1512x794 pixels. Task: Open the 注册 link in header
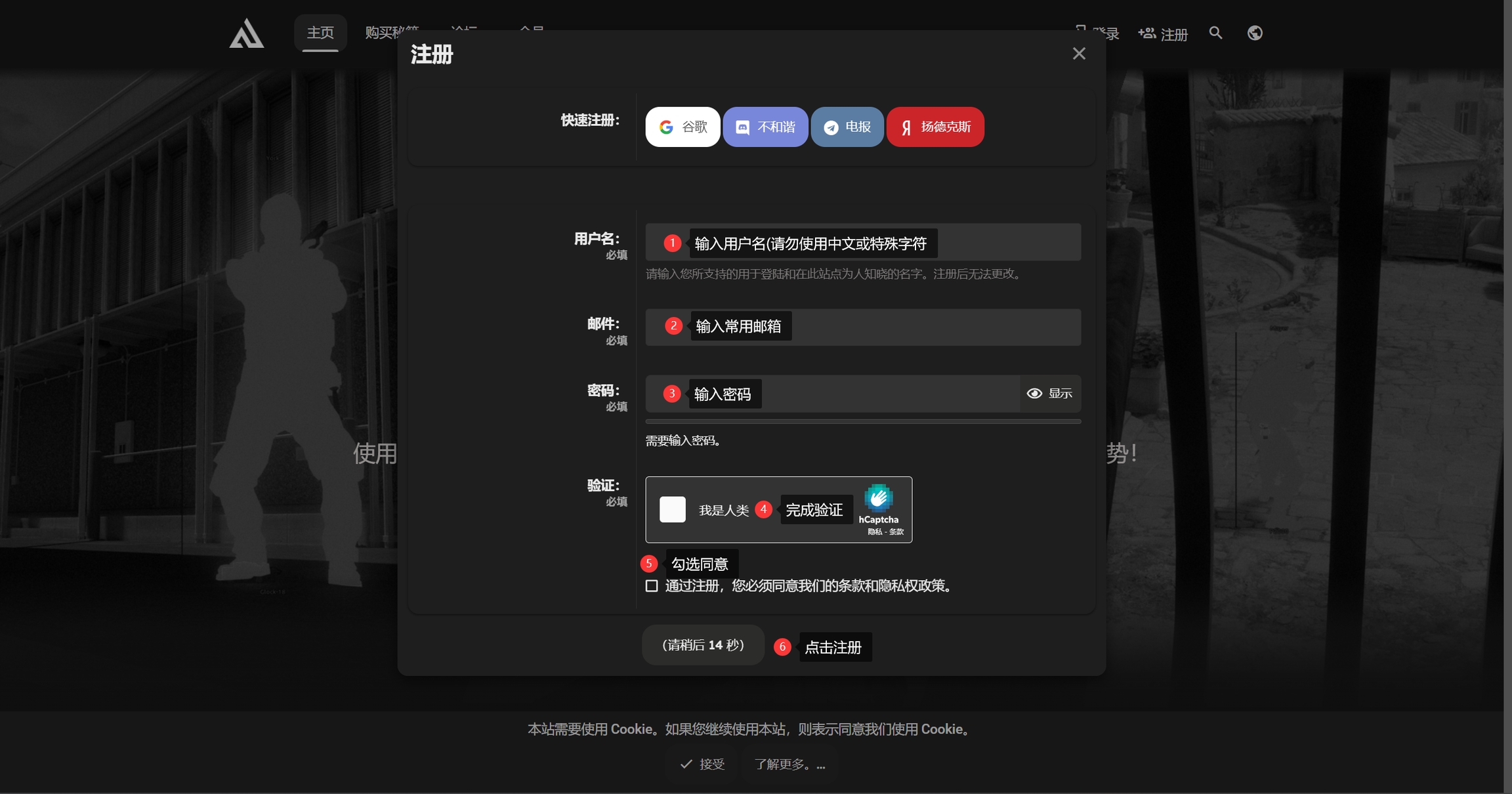click(1163, 34)
